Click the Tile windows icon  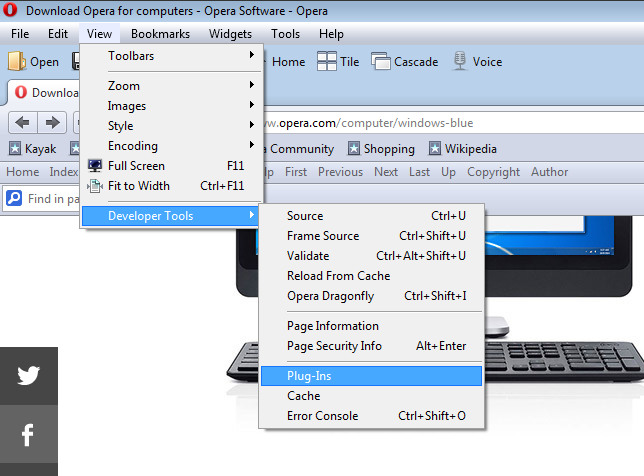(327, 61)
